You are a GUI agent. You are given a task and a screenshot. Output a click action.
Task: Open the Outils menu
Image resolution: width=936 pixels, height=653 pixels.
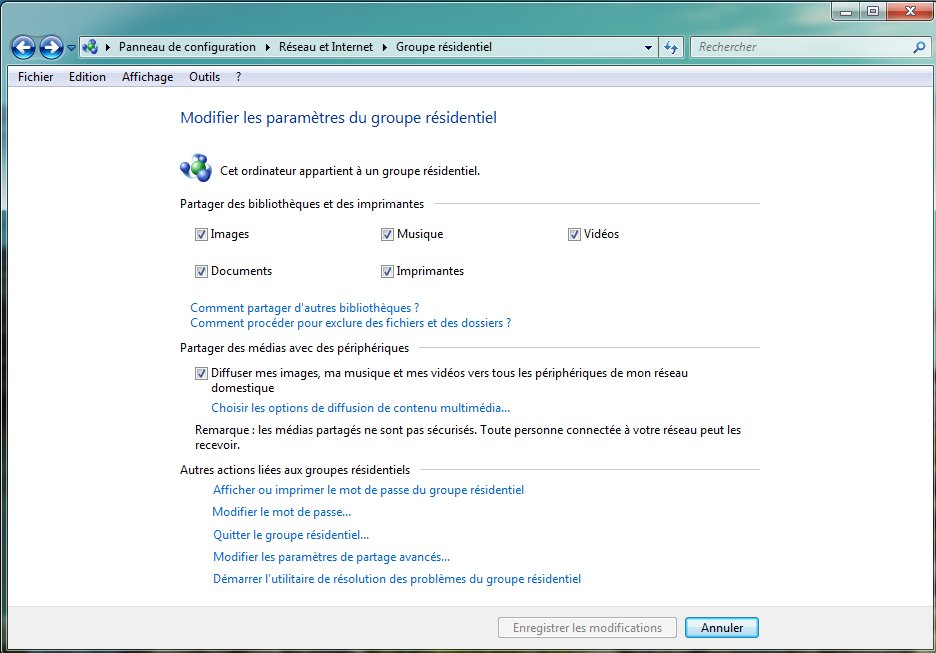(x=204, y=76)
